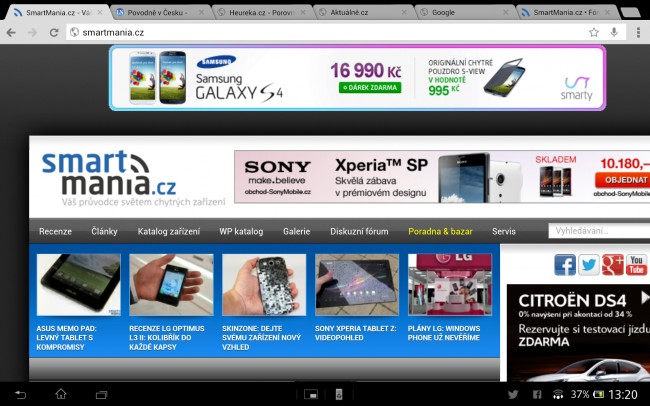Tap the Android home button

pyautogui.click(x=61, y=394)
